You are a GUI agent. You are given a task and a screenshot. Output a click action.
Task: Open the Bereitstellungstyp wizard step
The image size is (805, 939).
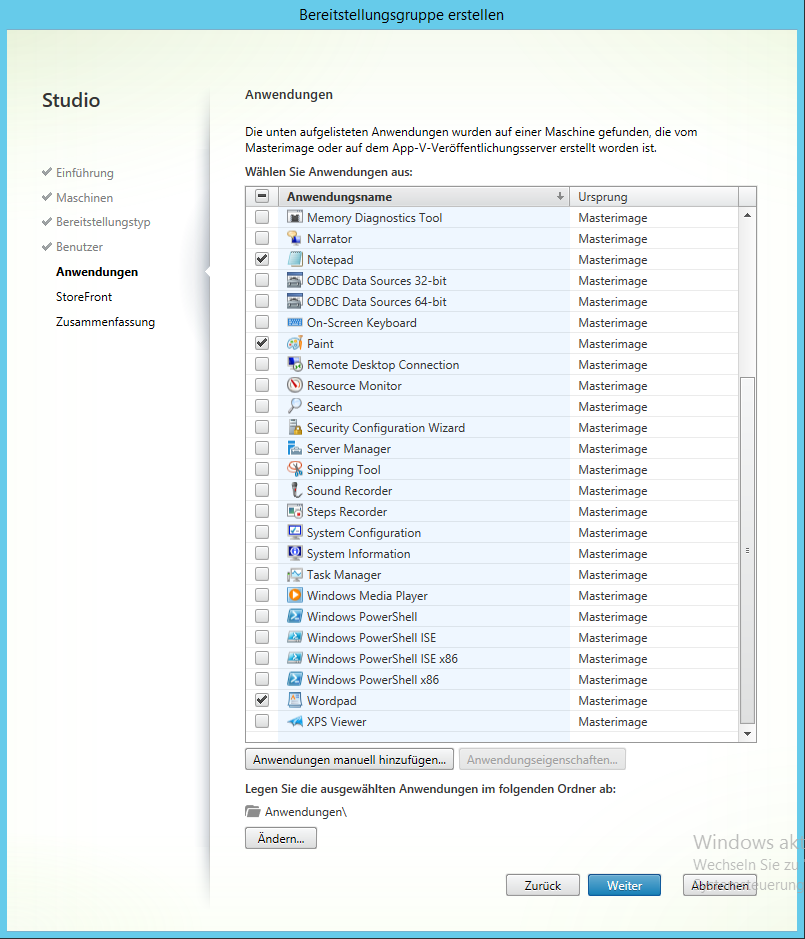pyautogui.click(x=103, y=222)
